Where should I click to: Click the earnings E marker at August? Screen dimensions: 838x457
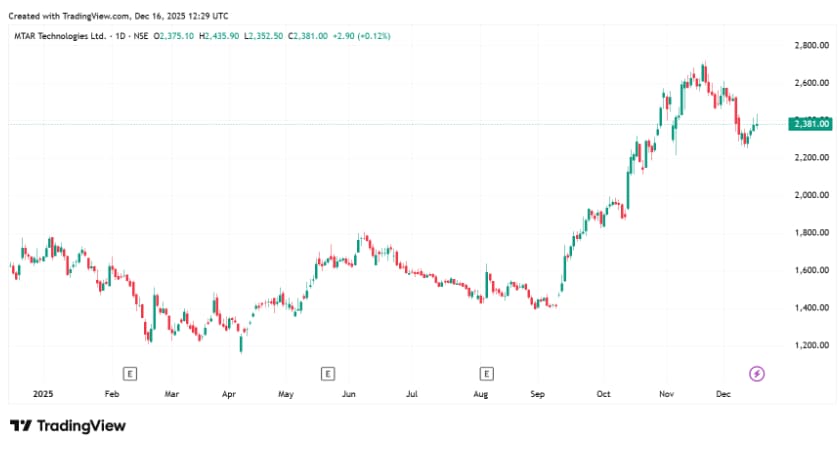coord(486,374)
